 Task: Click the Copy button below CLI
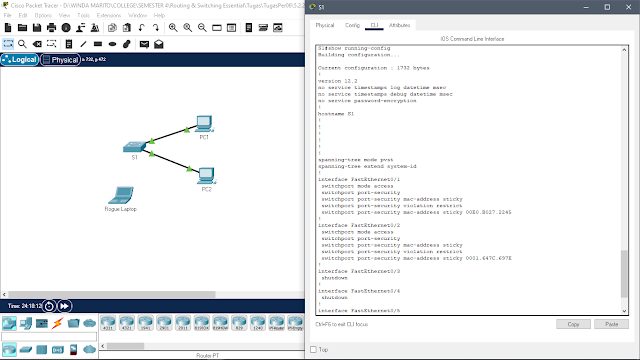click(x=573, y=324)
